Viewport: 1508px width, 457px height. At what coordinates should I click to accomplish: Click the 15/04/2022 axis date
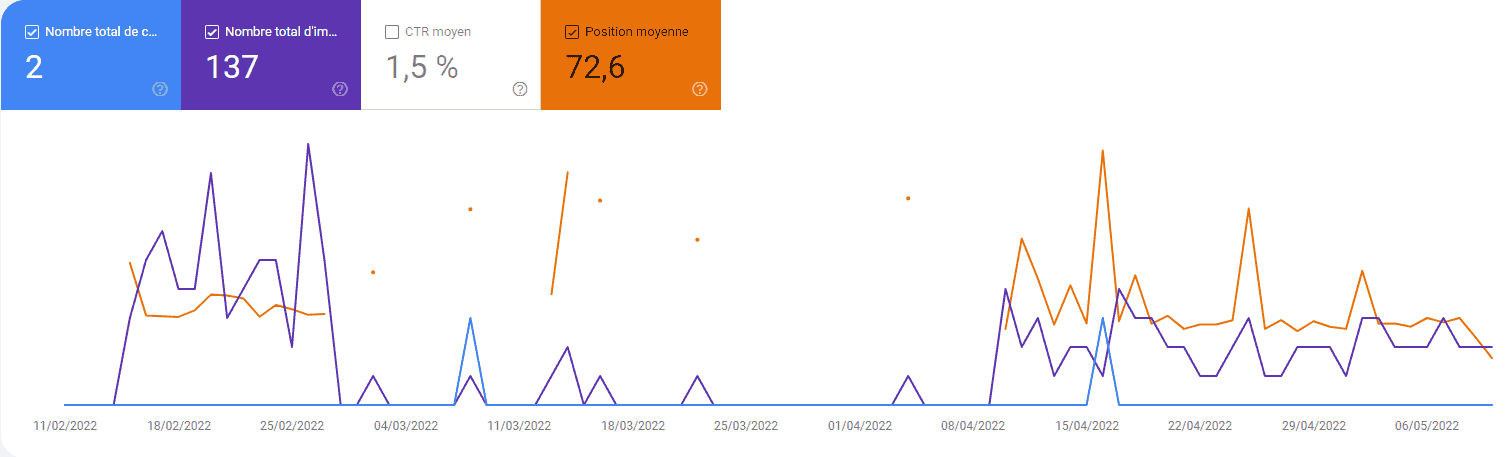click(1087, 425)
